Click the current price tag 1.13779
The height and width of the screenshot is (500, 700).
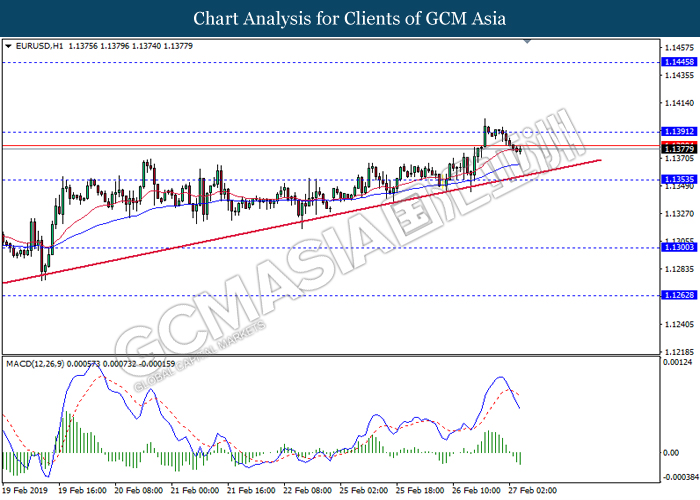[679, 149]
